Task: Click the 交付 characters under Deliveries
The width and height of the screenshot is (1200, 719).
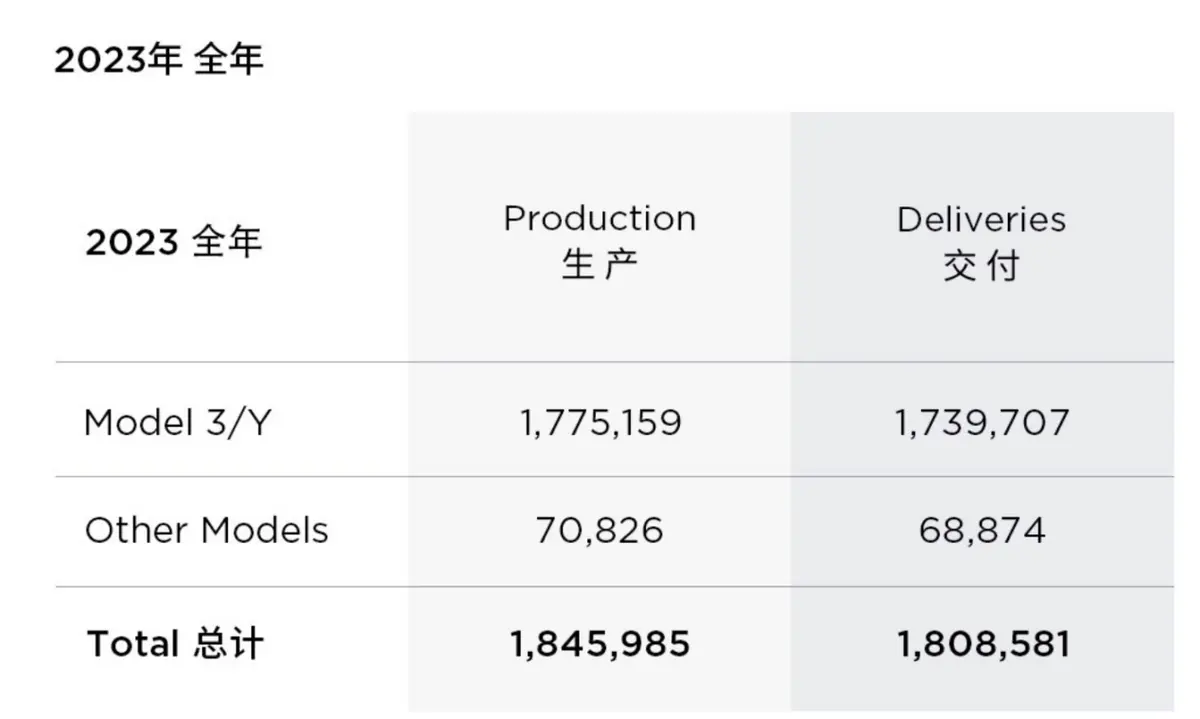Action: click(981, 265)
